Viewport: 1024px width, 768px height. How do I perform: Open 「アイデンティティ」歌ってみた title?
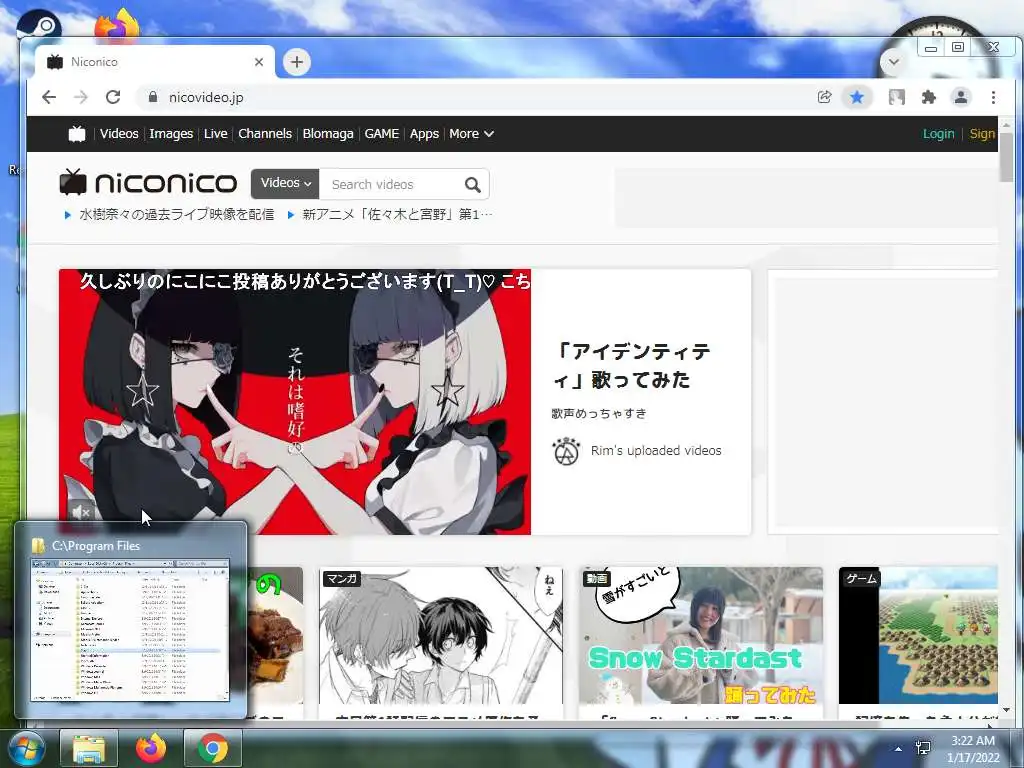(633, 366)
